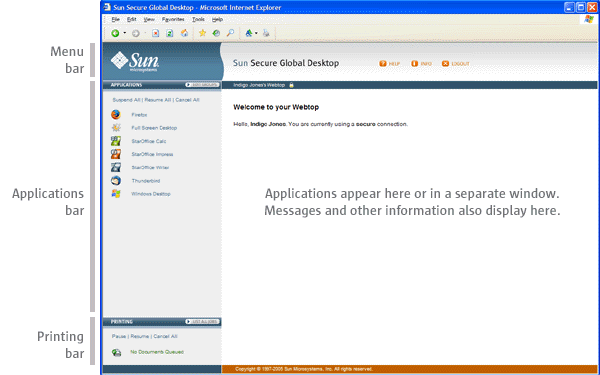Image resolution: width=600 pixels, height=375 pixels.
Task: Launch the StarOffice Writer link
Action: tap(150, 168)
